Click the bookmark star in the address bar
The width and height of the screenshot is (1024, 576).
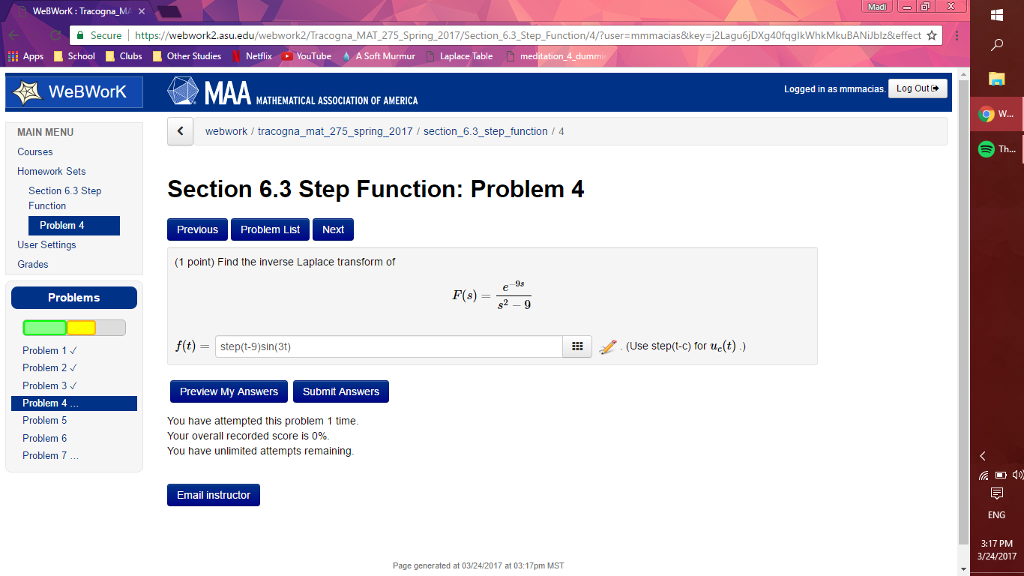[932, 32]
